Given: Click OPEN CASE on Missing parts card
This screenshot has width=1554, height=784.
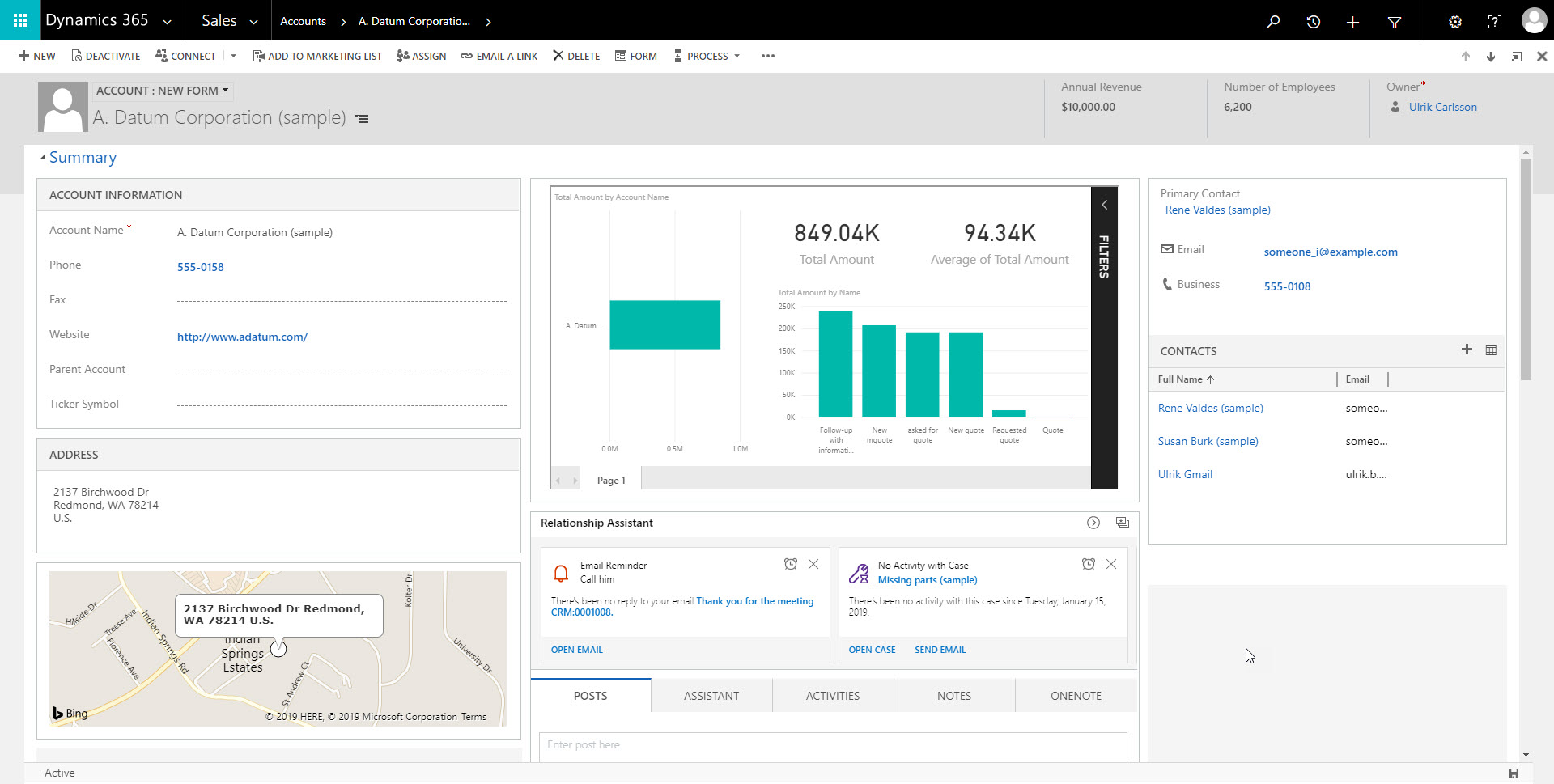Looking at the screenshot, I should click(x=872, y=649).
